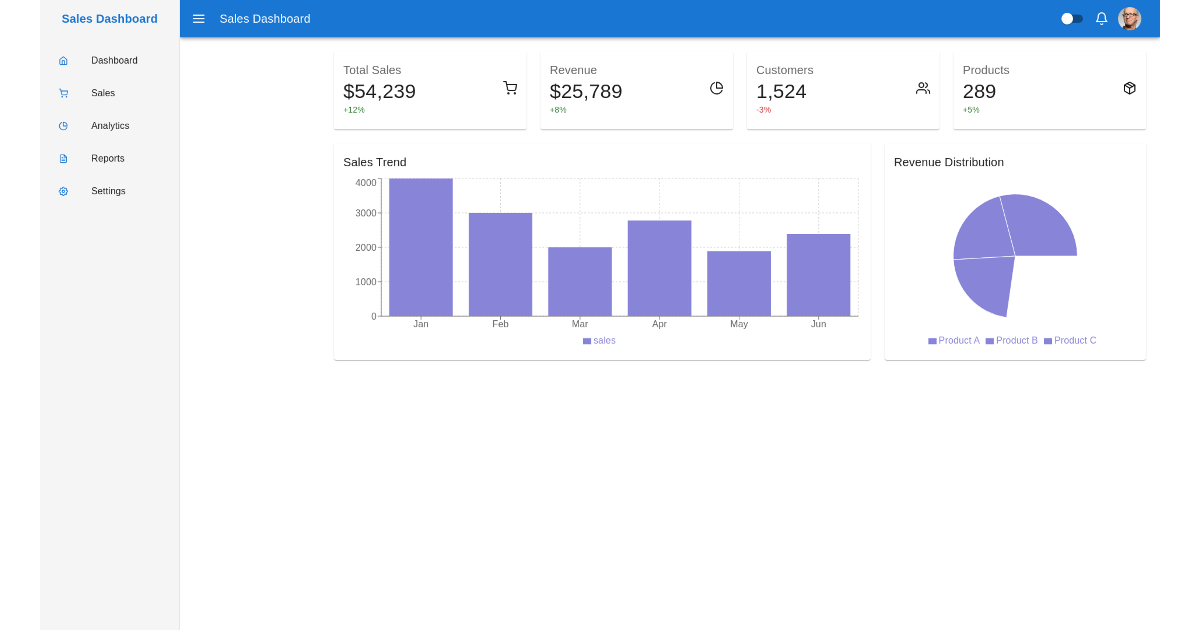Click the box icon on Products card
1200x630 pixels.
click(x=1129, y=88)
